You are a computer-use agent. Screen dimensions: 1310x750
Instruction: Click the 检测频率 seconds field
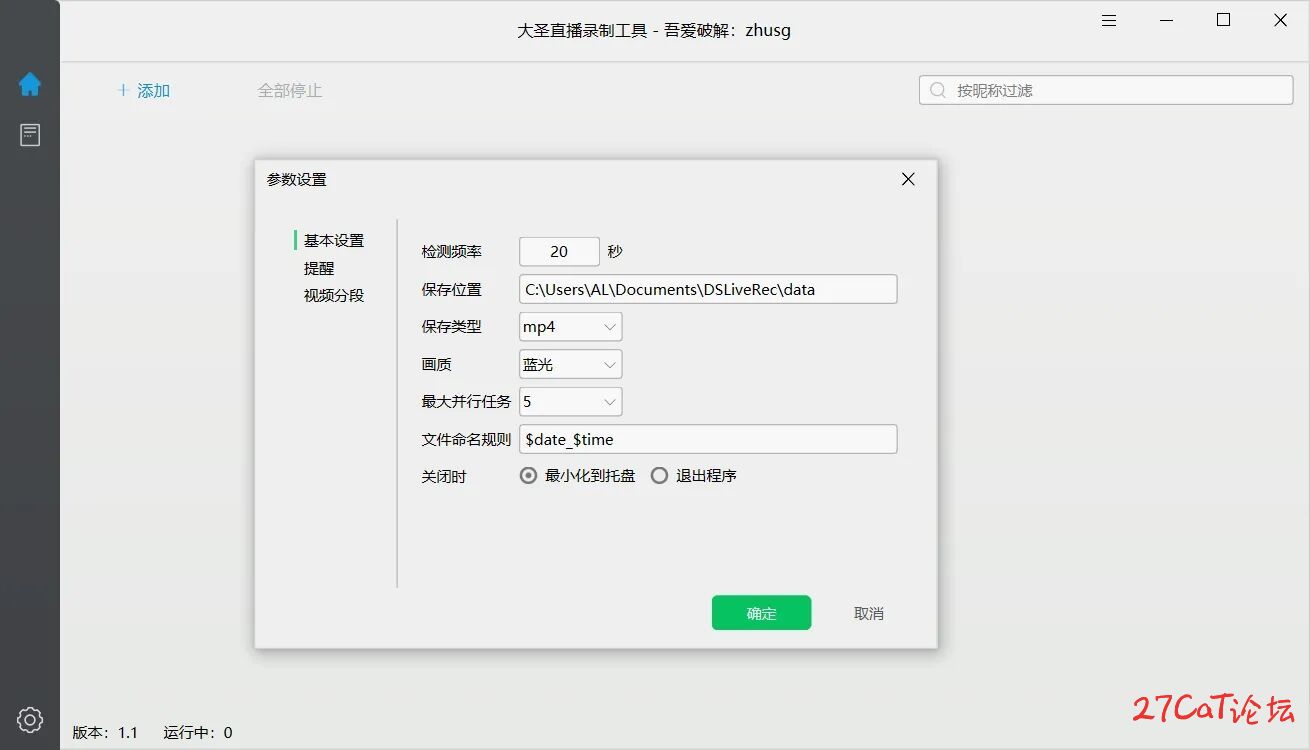(x=559, y=251)
